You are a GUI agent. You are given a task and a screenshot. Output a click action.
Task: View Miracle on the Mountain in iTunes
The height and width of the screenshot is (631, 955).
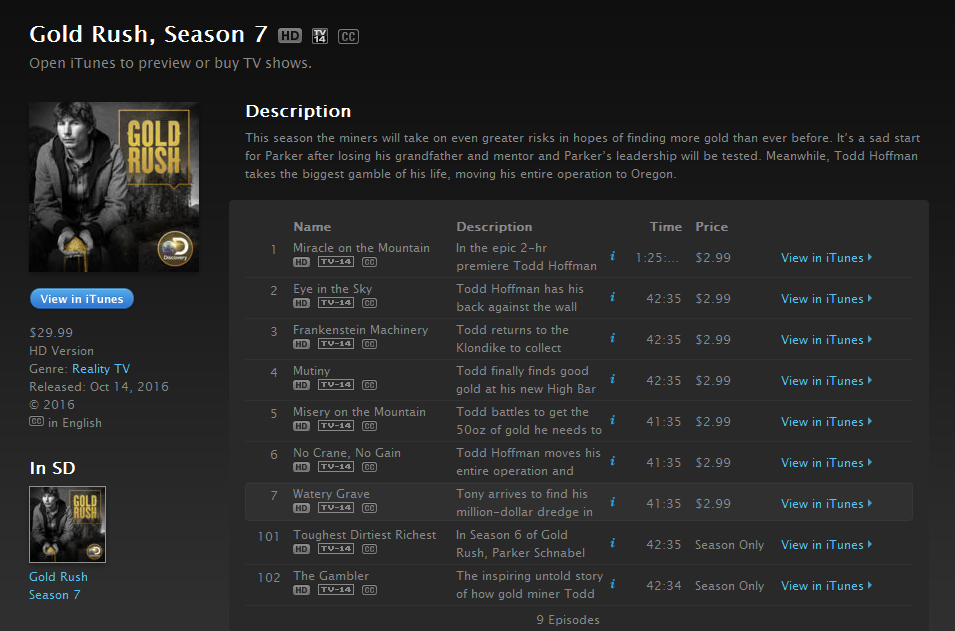[826, 258]
